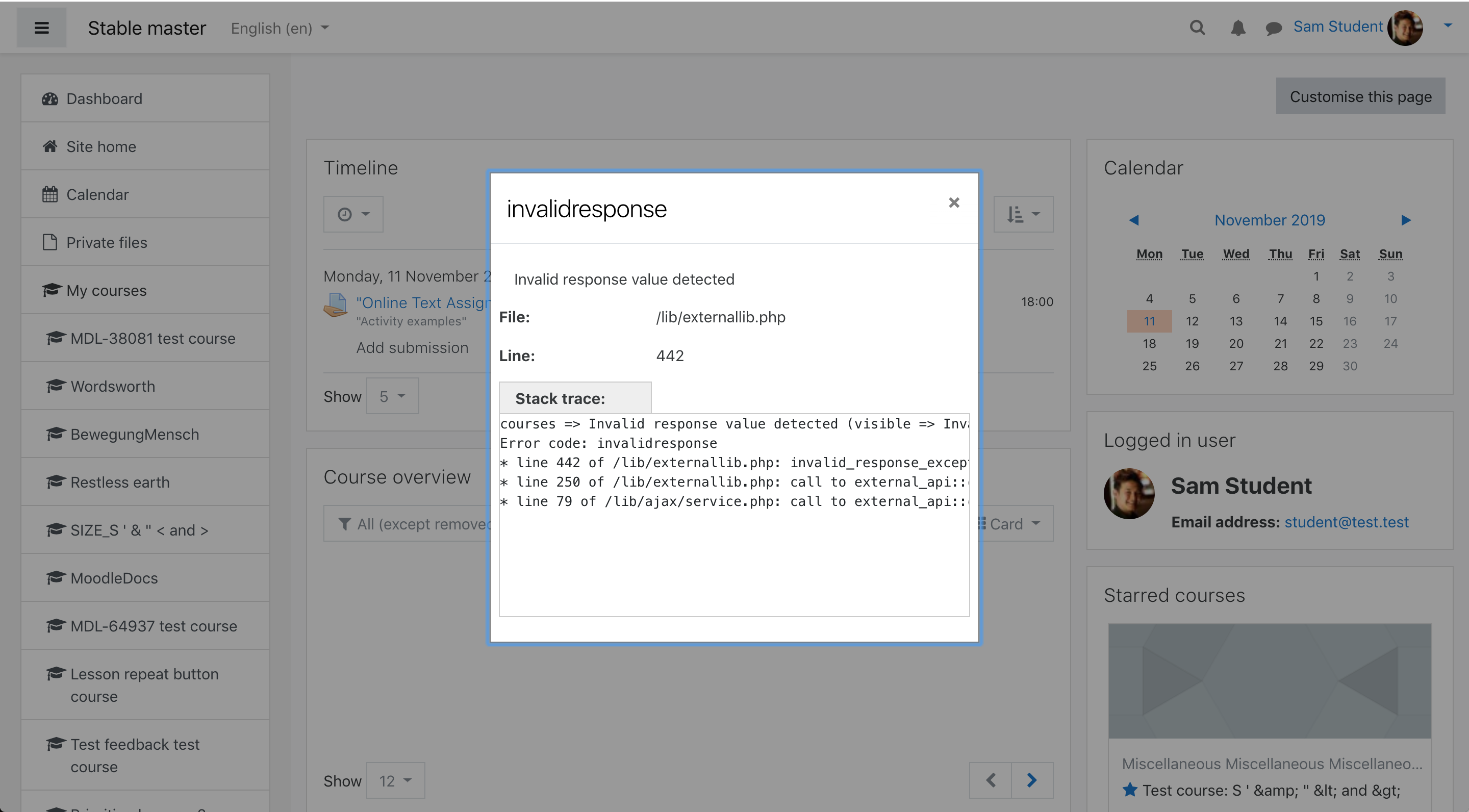Click the MoodleDocs graduation cap icon
Screen dimensions: 1469x812
click(55, 577)
